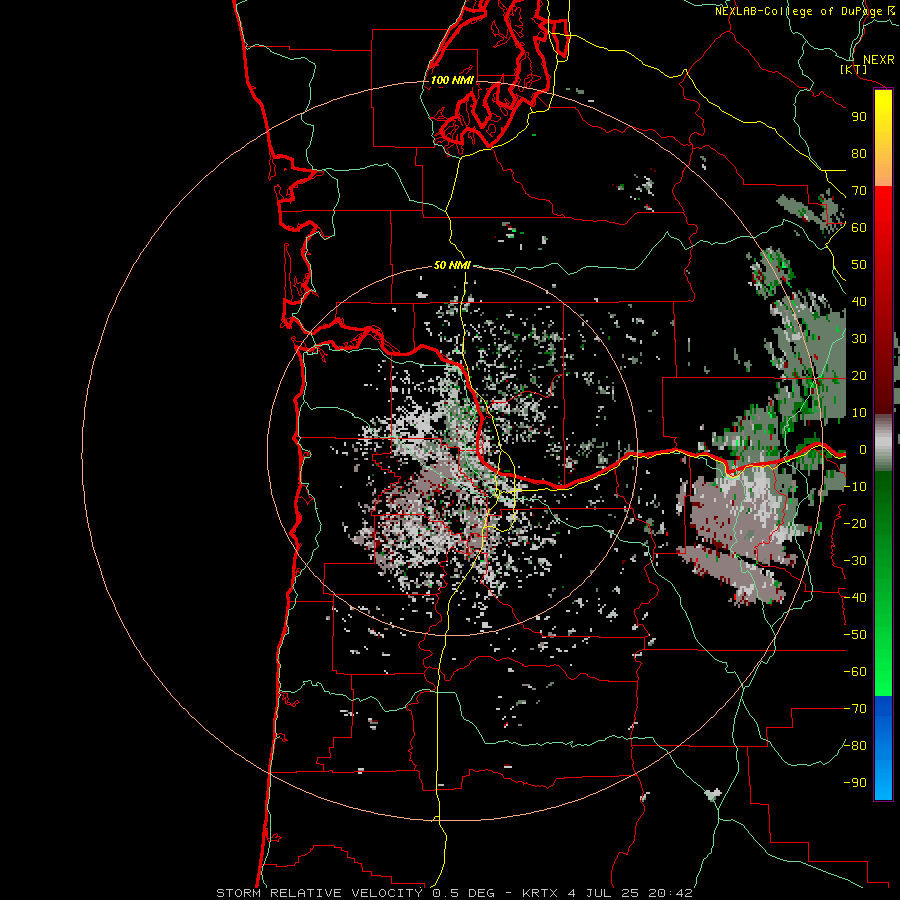The height and width of the screenshot is (900, 900).
Task: Click the -10 value on the velocity scale
Action: [x=855, y=487]
